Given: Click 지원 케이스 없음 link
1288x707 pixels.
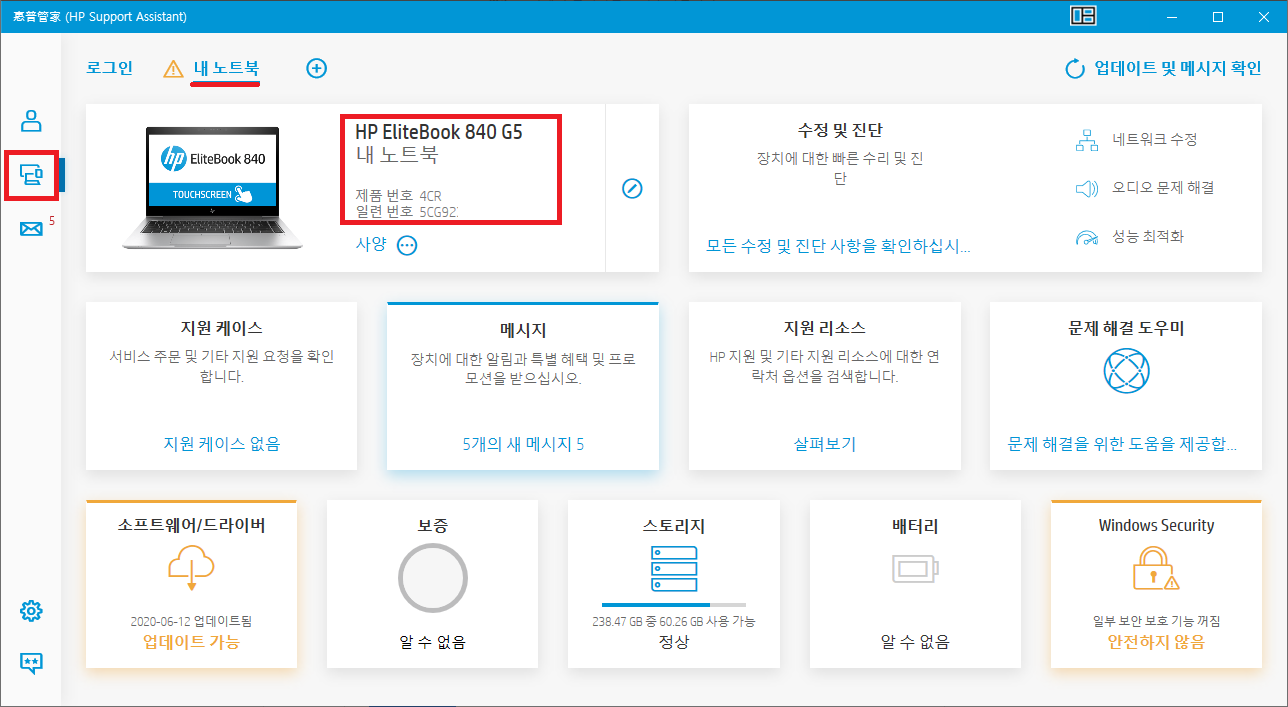Looking at the screenshot, I should (x=222, y=444).
